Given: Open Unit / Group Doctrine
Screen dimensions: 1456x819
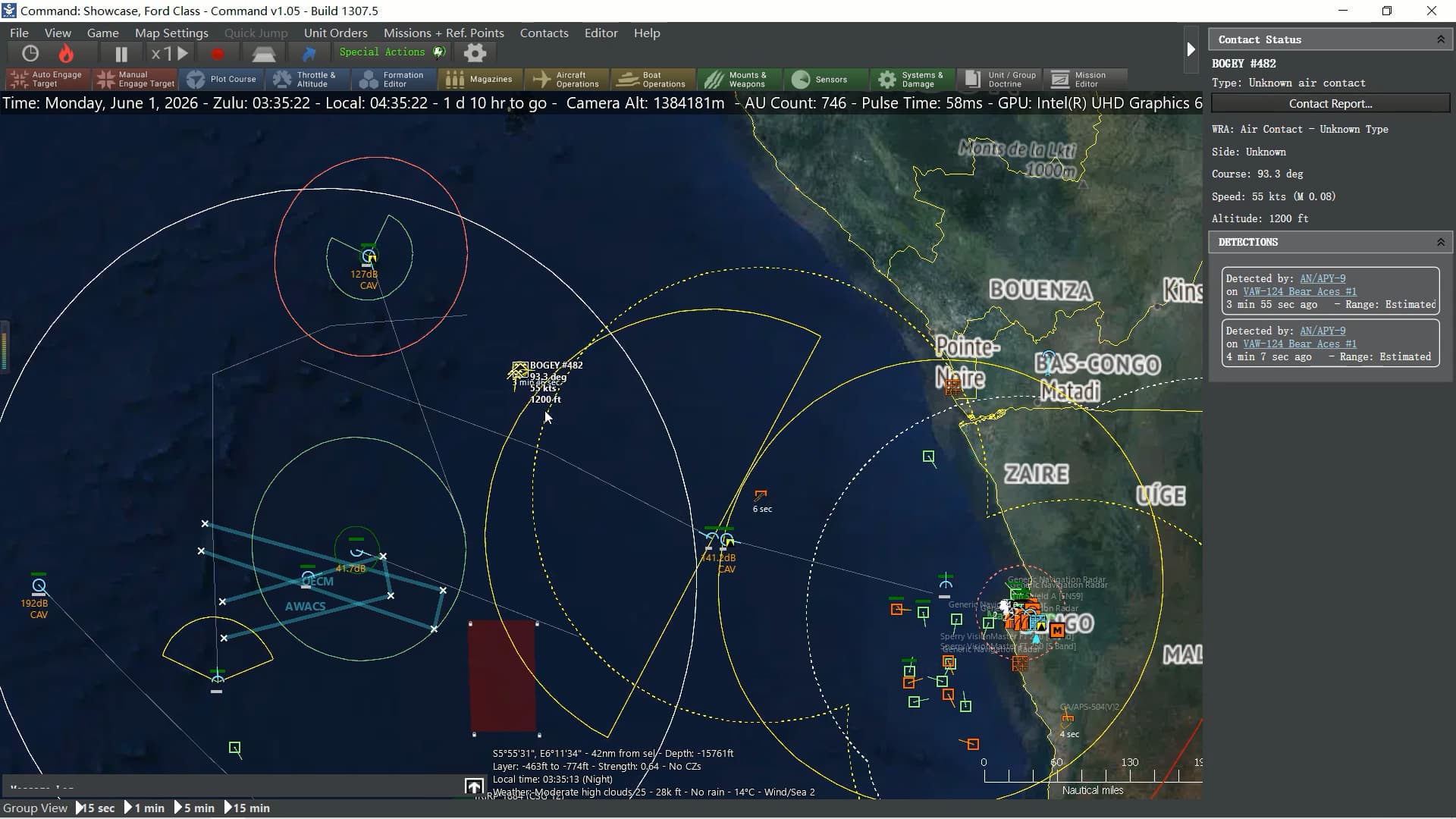Looking at the screenshot, I should click(x=1001, y=79).
